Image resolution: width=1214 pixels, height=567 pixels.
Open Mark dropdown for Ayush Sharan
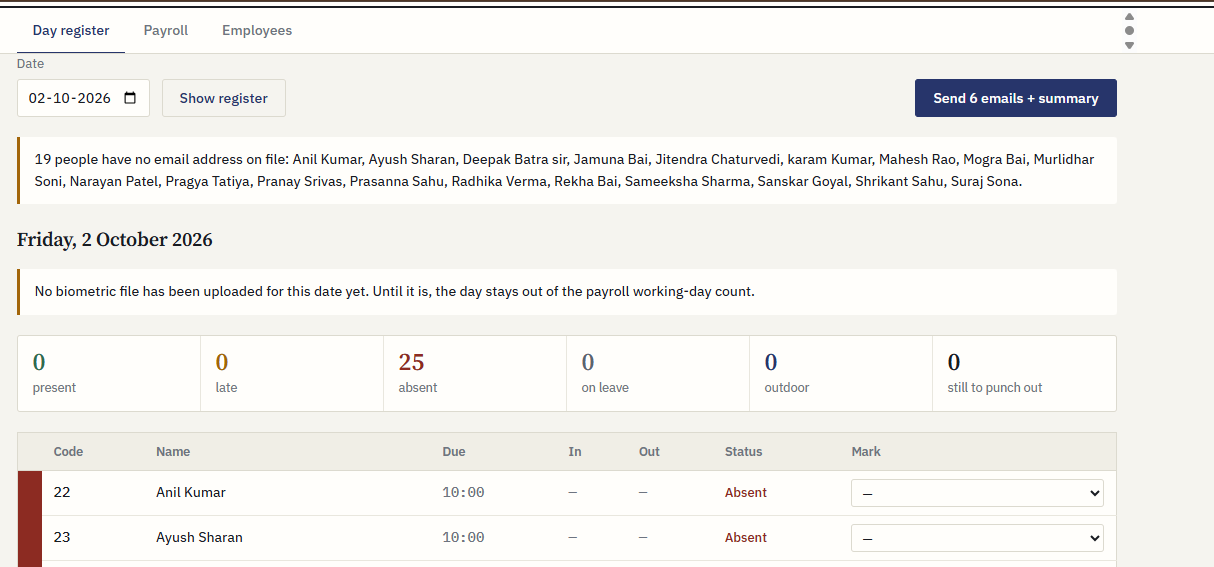977,538
